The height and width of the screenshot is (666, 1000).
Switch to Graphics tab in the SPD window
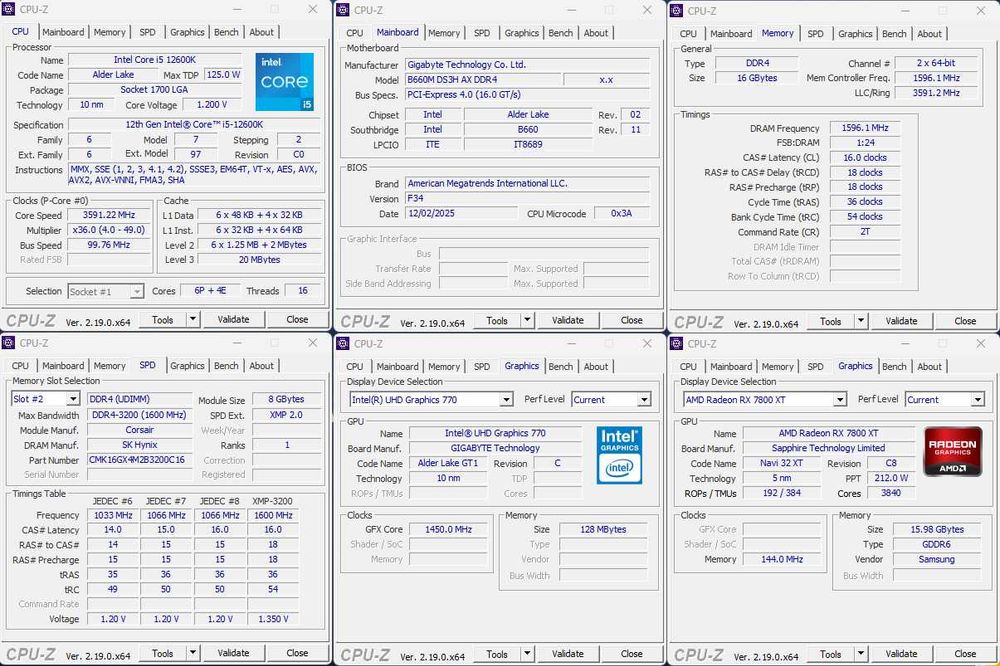pos(187,366)
